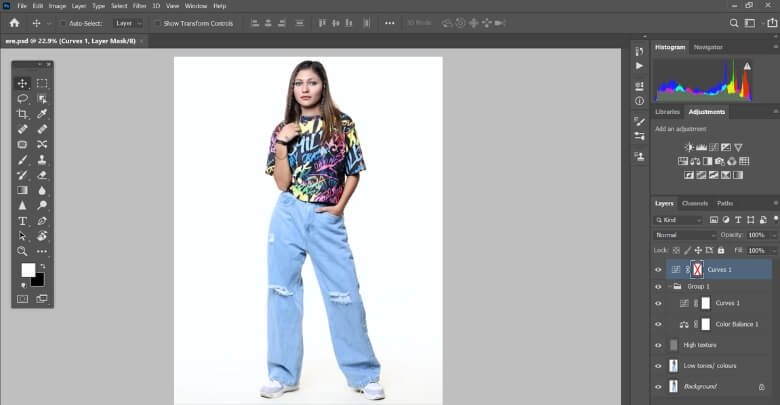Change the screen mode
Screen dimensions: 780x405
coord(42,299)
